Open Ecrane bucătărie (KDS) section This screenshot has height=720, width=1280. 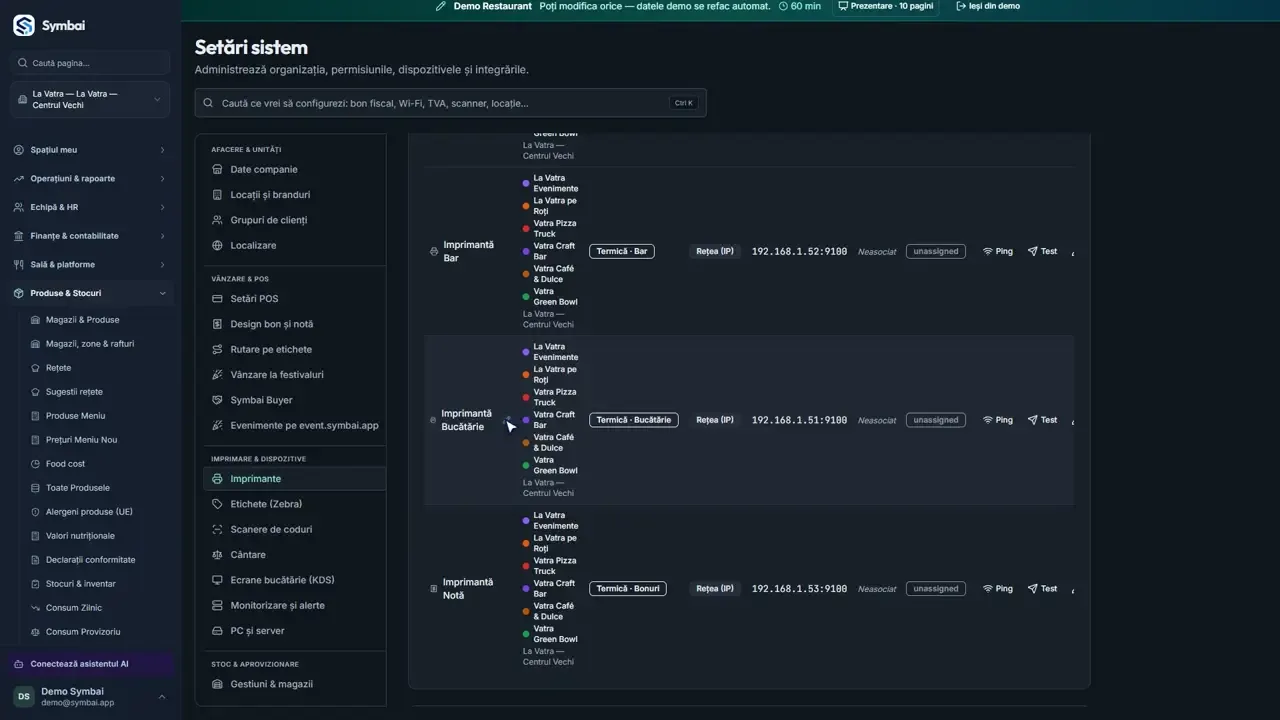click(295, 580)
